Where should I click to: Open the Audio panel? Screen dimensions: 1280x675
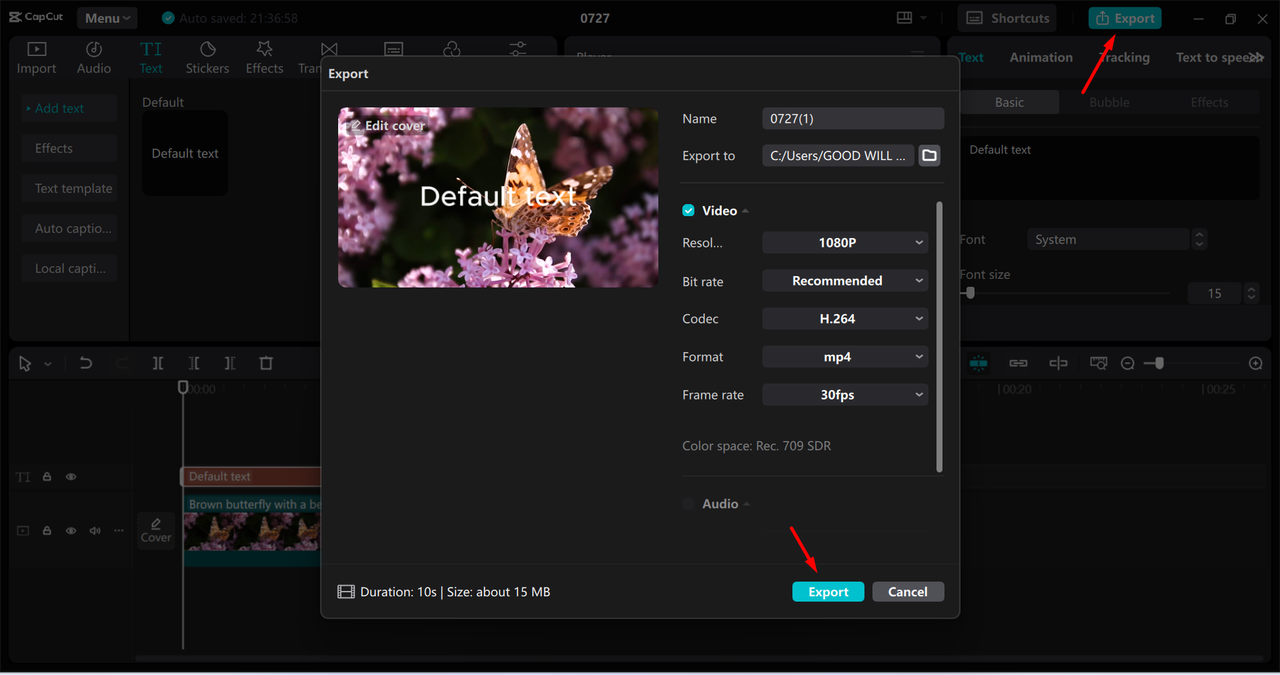[x=94, y=58]
